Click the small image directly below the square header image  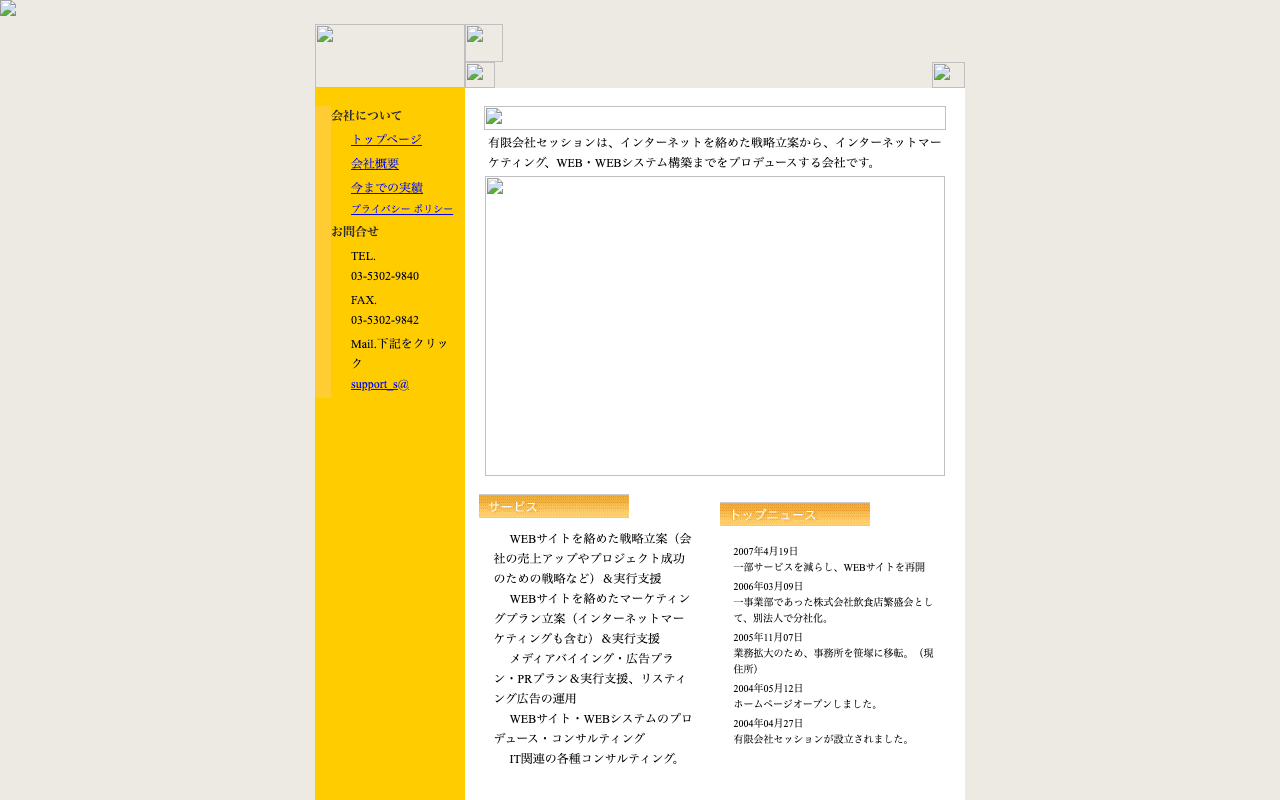tap(479, 75)
